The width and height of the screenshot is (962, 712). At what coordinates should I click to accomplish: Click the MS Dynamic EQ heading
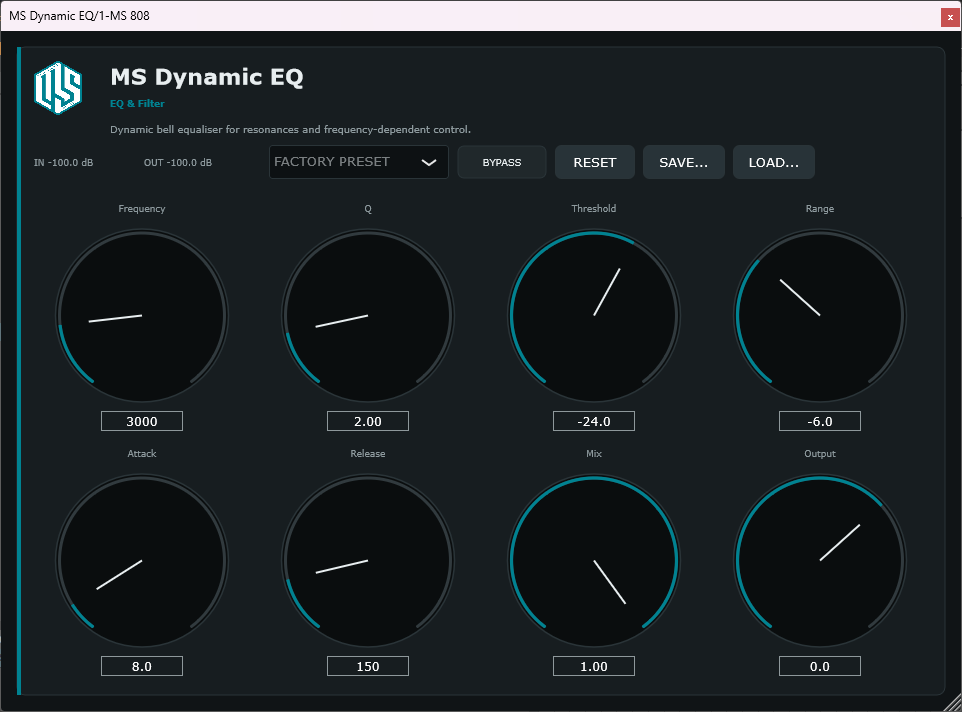pyautogui.click(x=207, y=77)
